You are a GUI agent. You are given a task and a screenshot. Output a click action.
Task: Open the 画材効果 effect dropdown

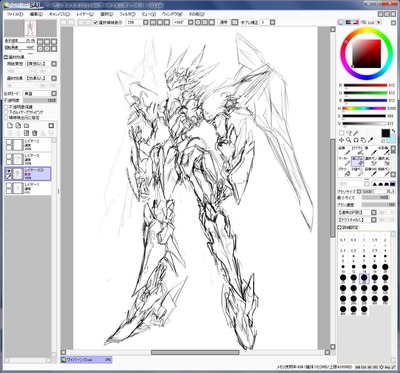54,79
